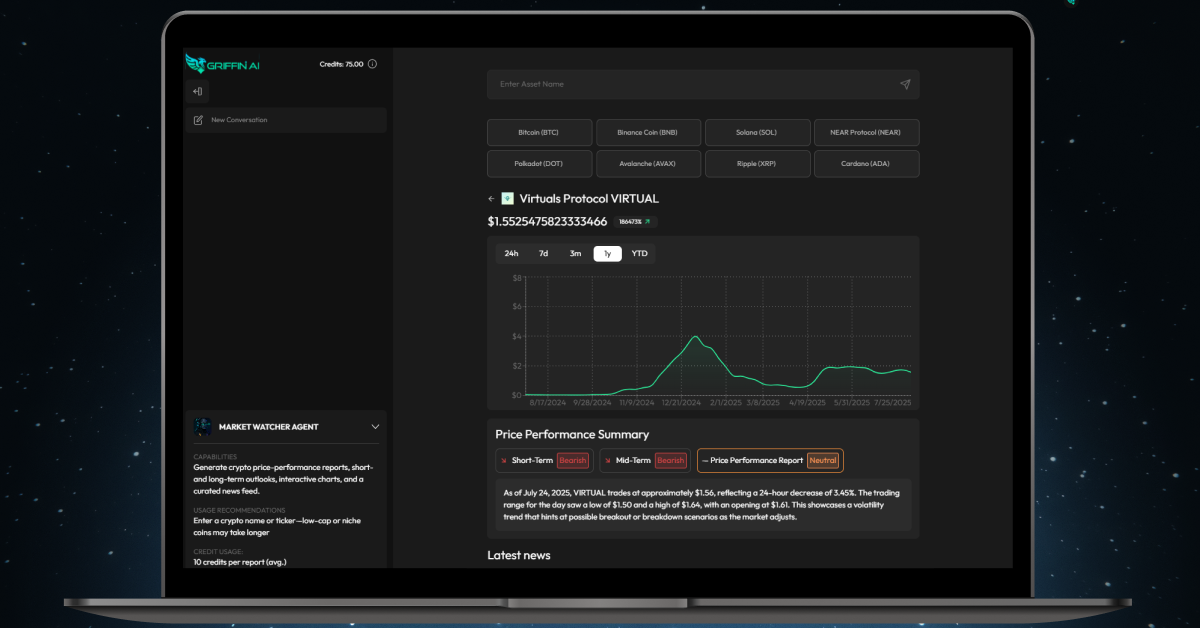Open the Price Performance Report Neutral tab
1200x628 pixels.
point(770,460)
